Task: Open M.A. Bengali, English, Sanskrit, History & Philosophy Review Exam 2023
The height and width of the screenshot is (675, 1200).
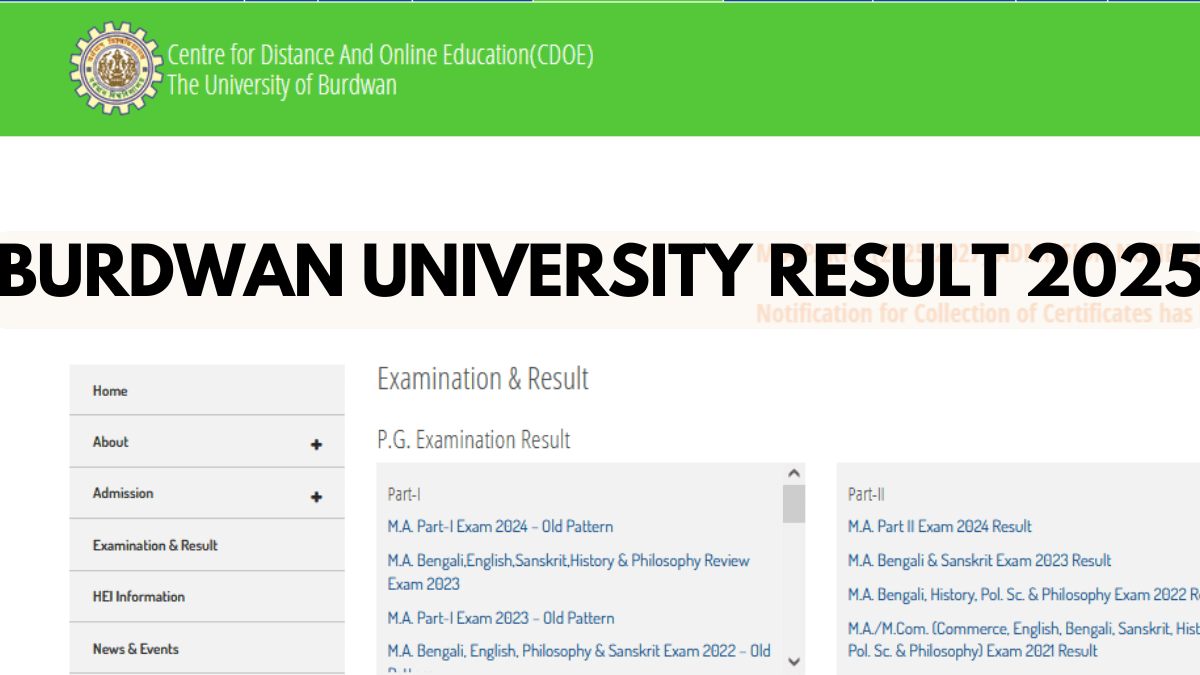Action: (x=569, y=572)
